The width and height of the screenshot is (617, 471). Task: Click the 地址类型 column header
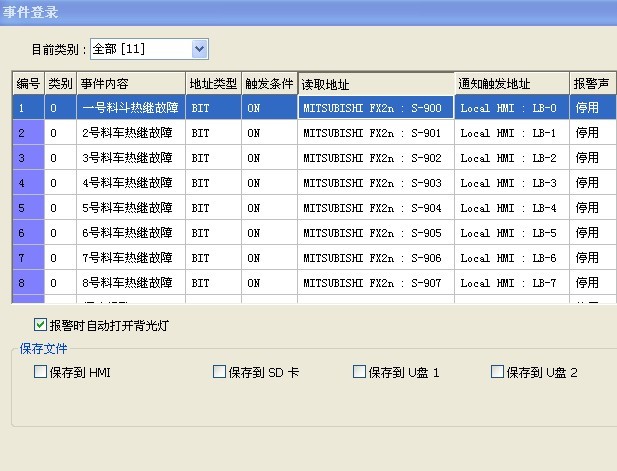tap(213, 83)
